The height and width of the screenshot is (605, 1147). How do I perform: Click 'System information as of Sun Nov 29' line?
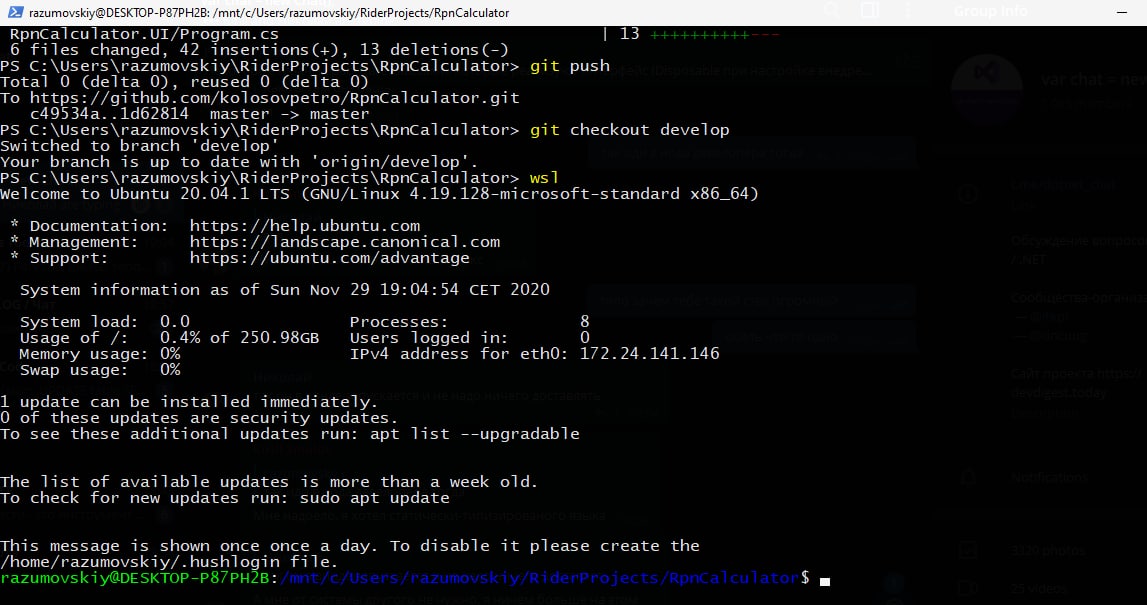(x=285, y=290)
